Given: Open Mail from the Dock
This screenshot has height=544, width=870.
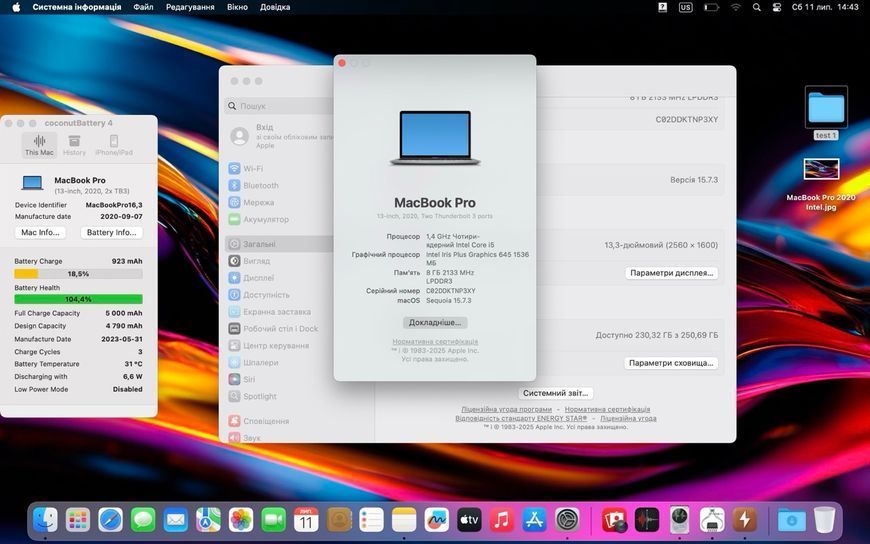Looking at the screenshot, I should click(x=176, y=521).
